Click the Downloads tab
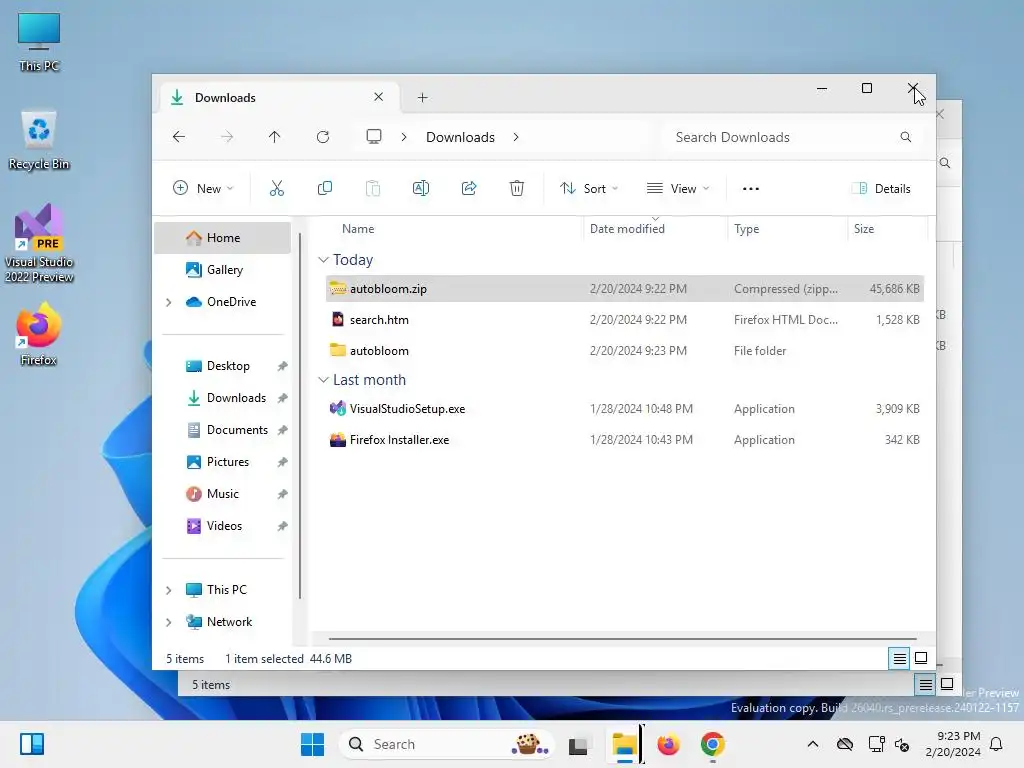 (279, 98)
